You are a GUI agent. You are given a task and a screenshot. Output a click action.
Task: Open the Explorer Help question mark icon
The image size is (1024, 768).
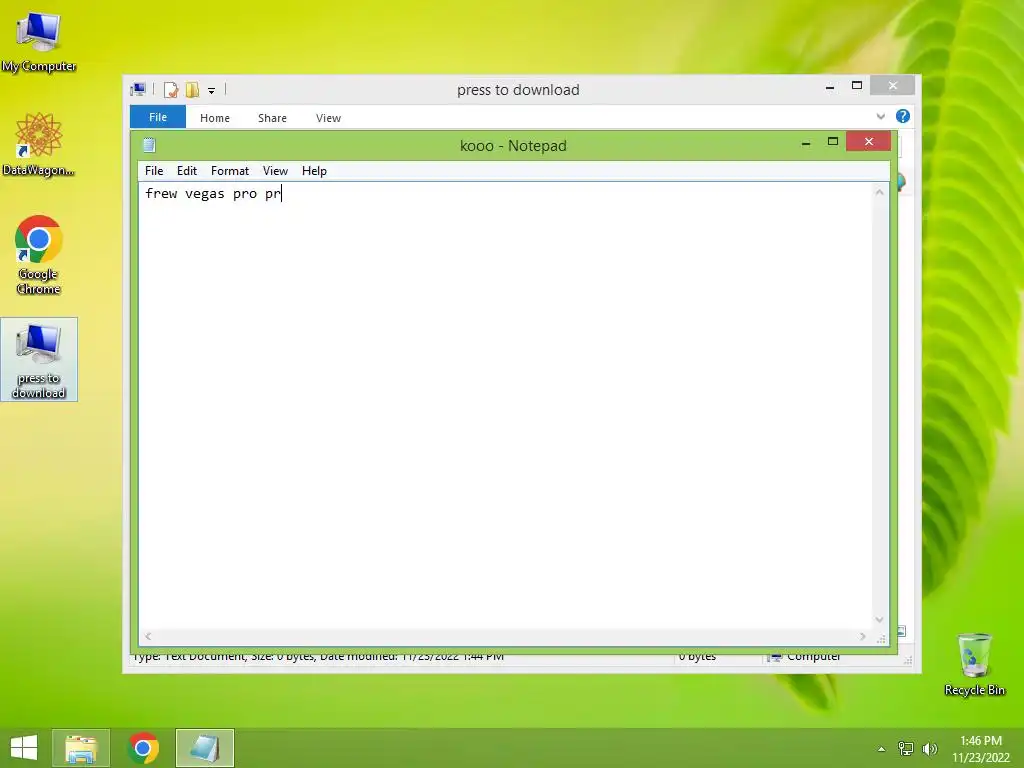click(x=903, y=116)
